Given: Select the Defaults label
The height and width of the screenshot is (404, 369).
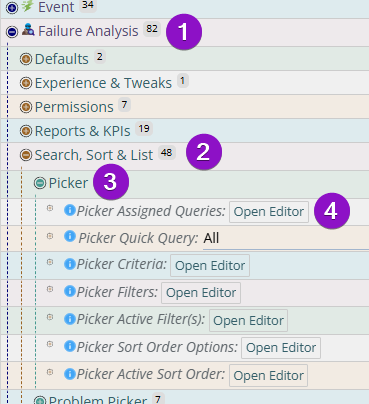Looking at the screenshot, I should click(x=62, y=59).
